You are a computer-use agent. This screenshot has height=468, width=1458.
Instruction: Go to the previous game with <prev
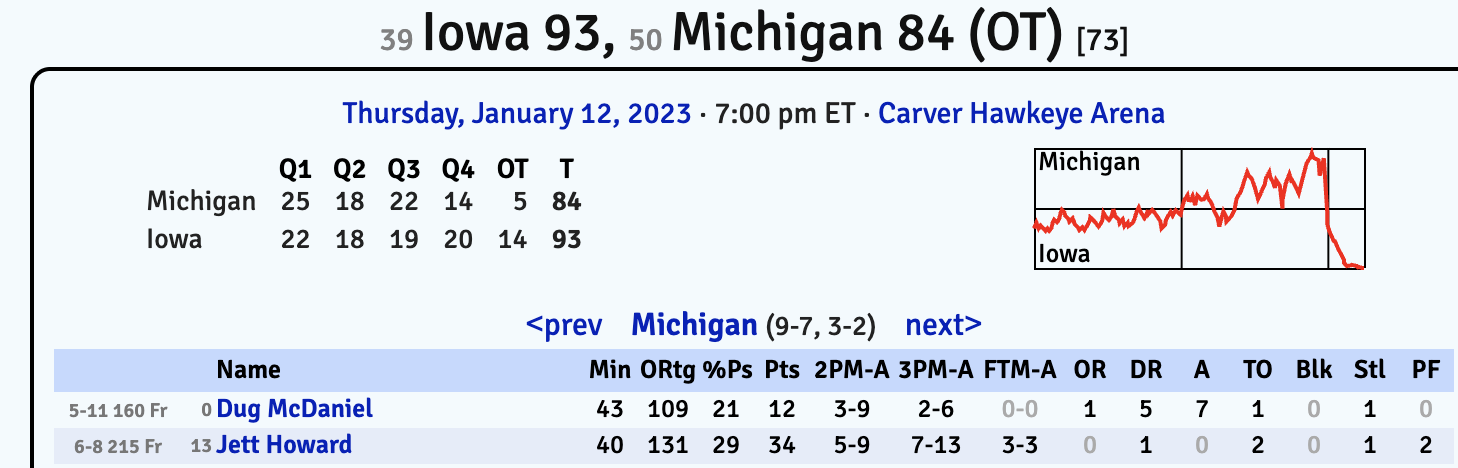click(564, 325)
